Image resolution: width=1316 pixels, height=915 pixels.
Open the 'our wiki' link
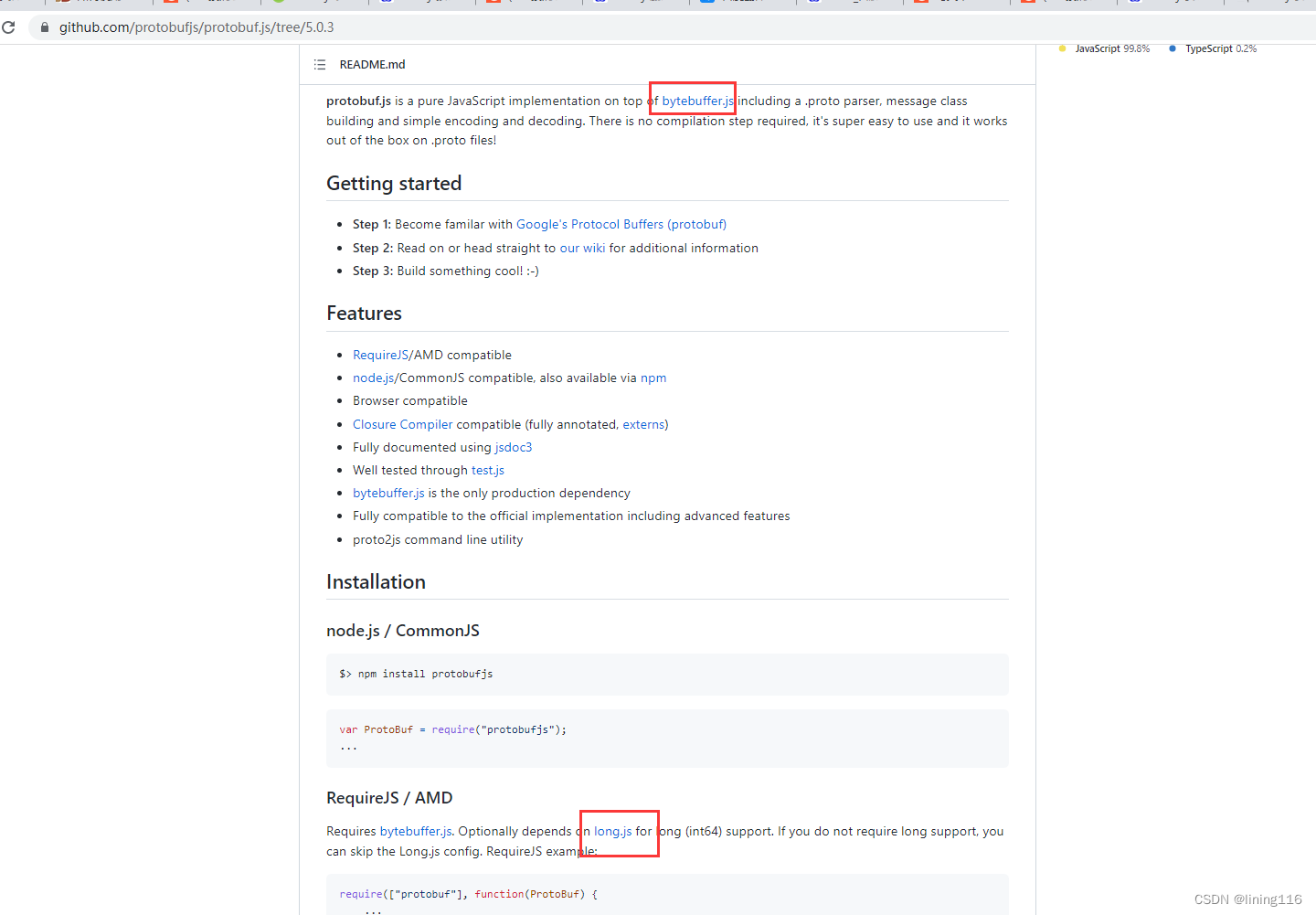pyautogui.click(x=582, y=249)
